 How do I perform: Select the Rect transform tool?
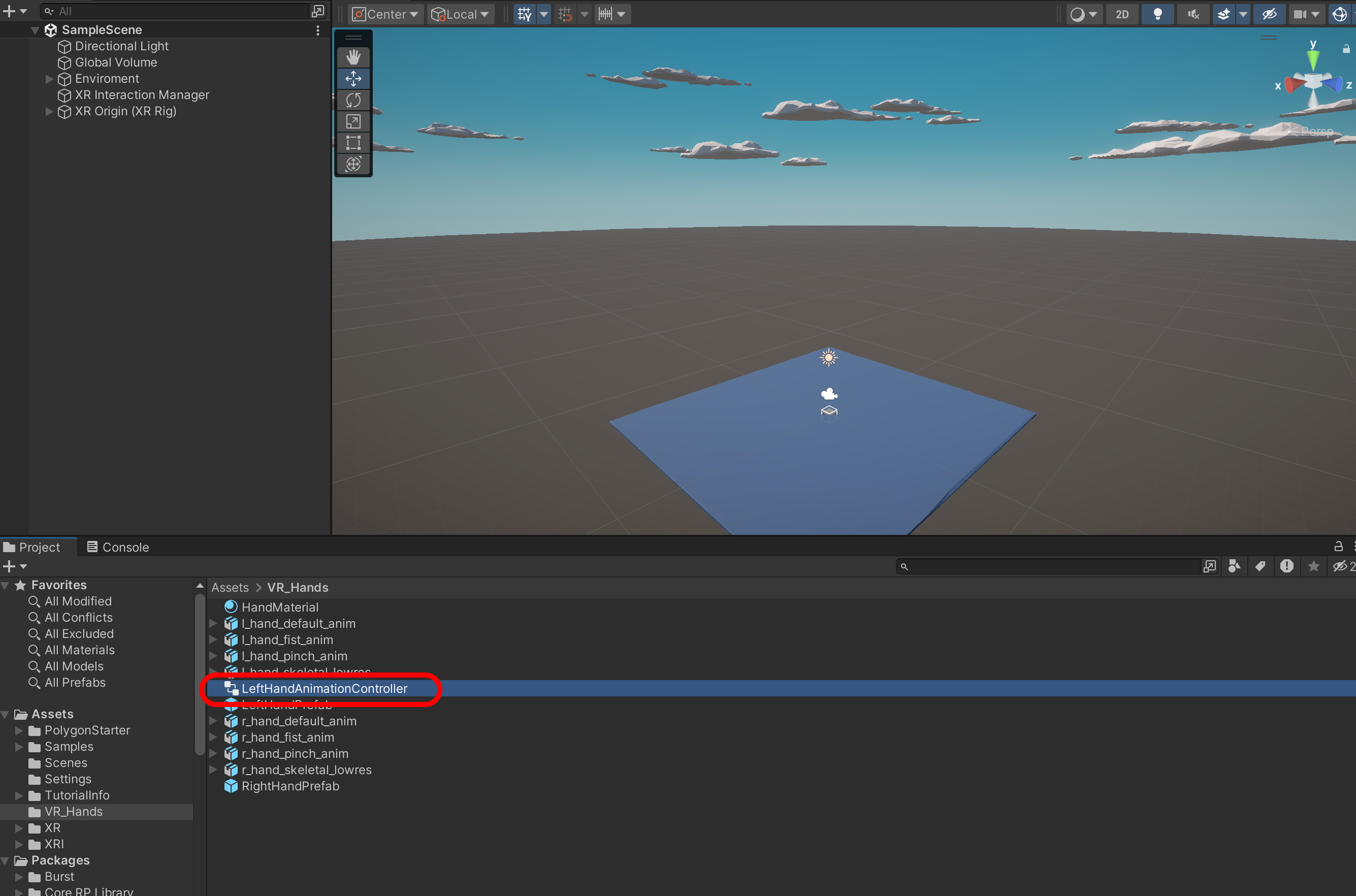(x=353, y=143)
